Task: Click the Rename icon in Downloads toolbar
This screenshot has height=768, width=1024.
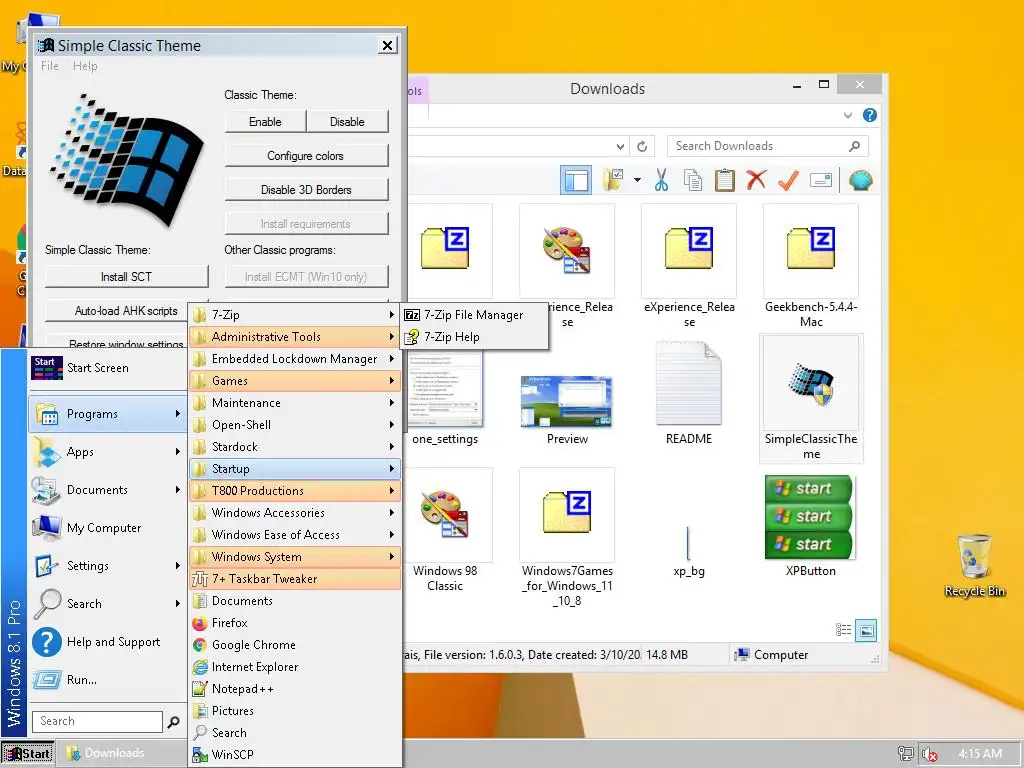Action: 820,180
